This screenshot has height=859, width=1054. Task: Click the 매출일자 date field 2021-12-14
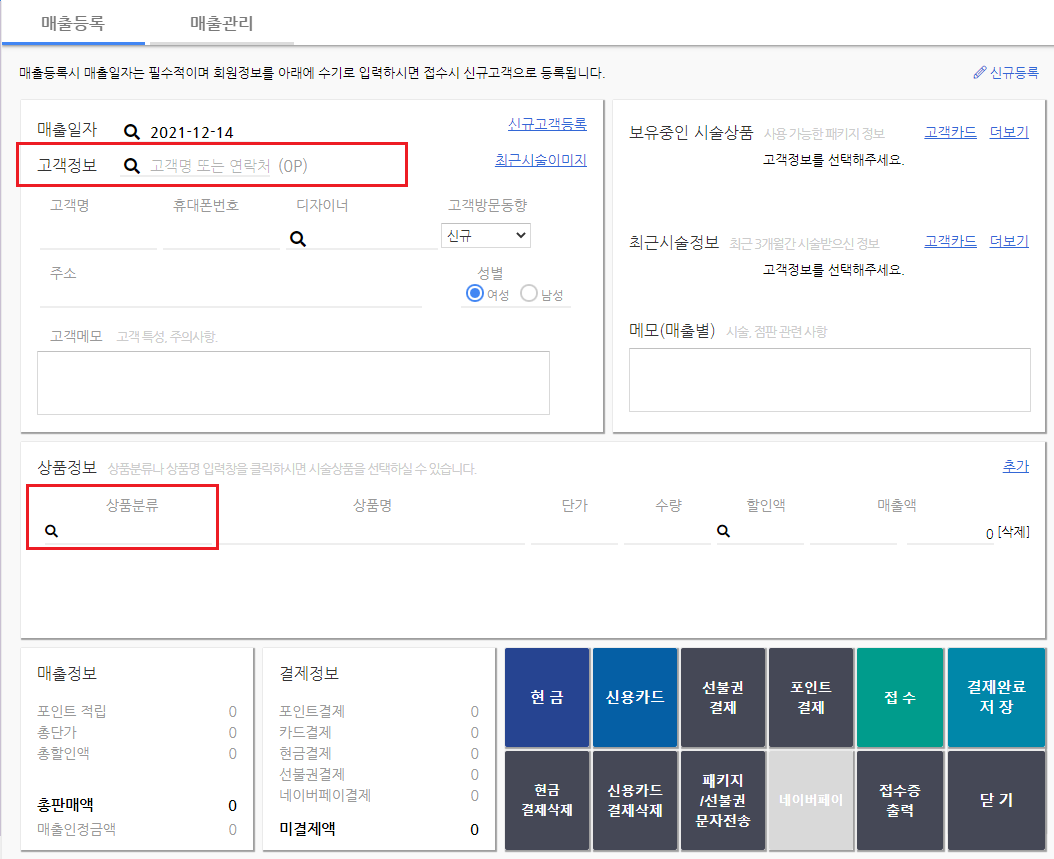tap(192, 132)
